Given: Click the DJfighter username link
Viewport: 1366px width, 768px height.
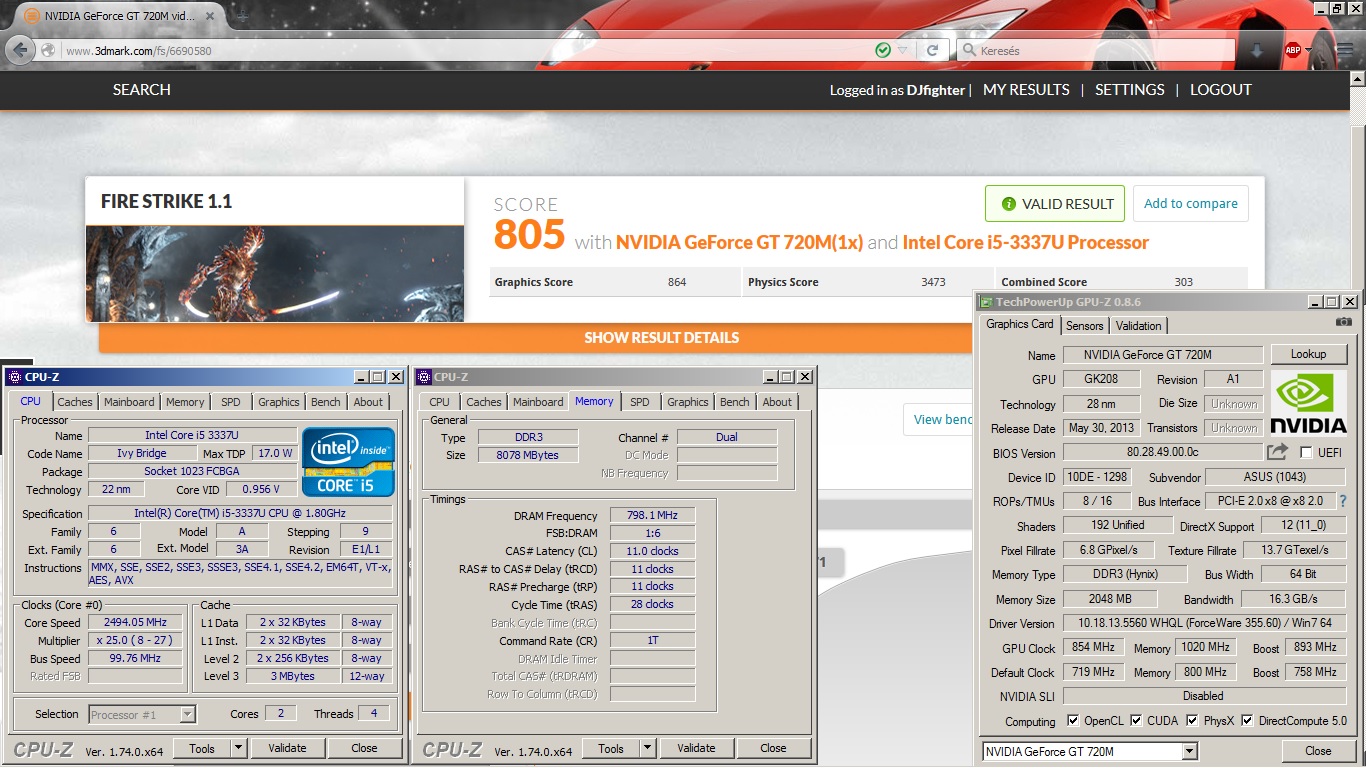Looking at the screenshot, I should click(x=936, y=90).
